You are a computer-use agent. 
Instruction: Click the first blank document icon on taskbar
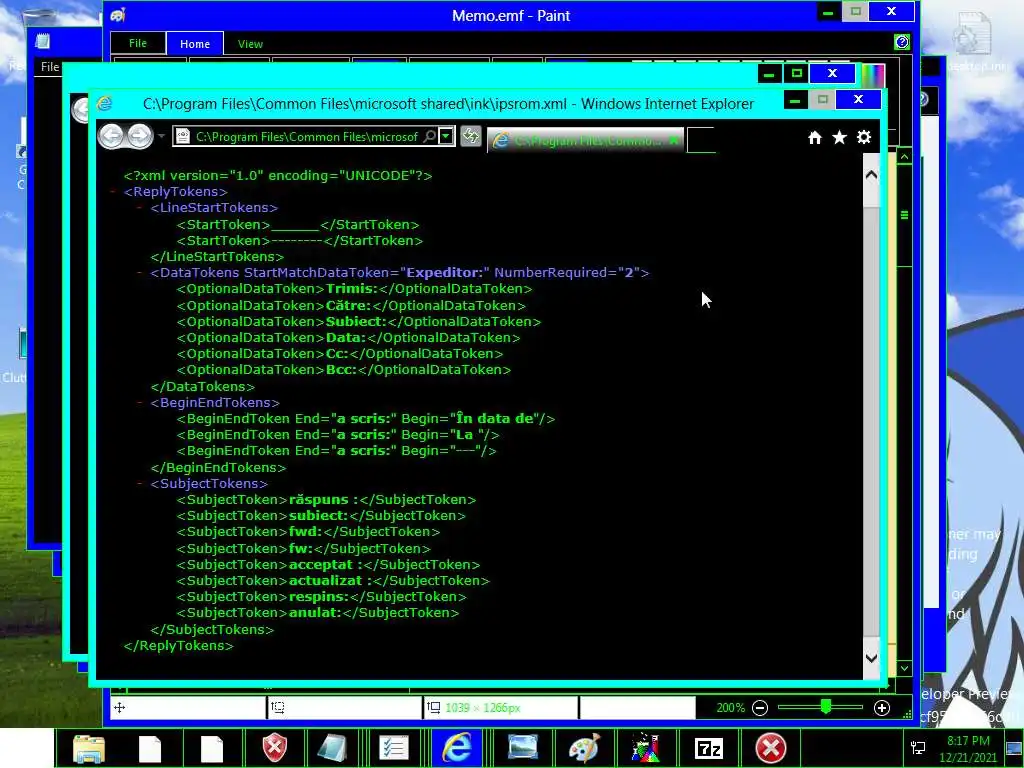150,748
